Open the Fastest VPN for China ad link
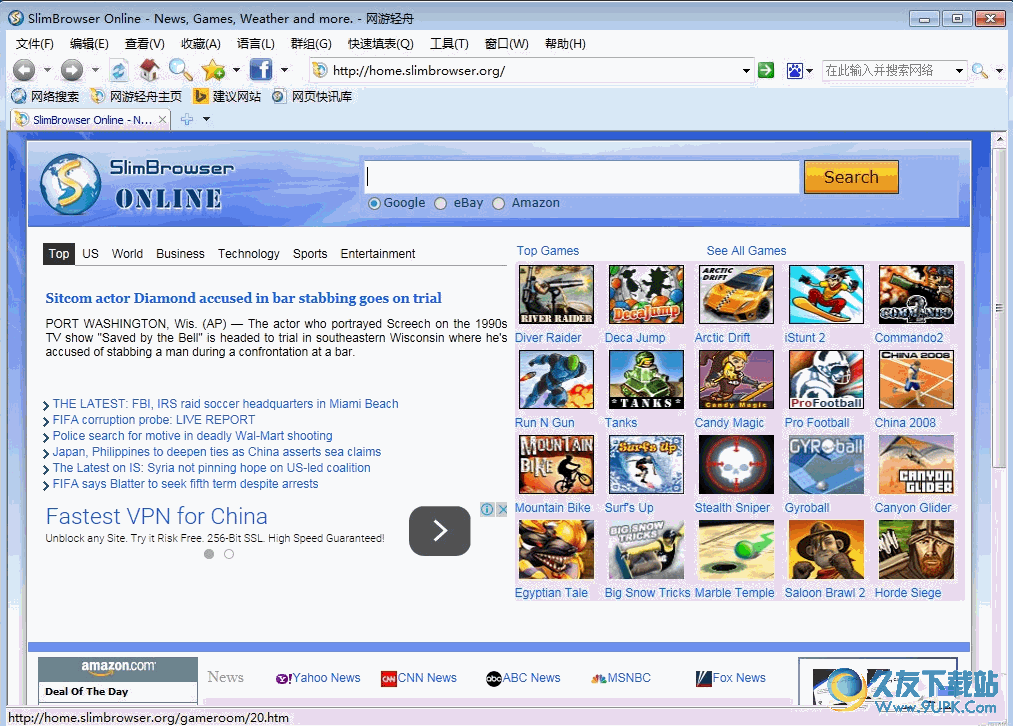Image resolution: width=1013 pixels, height=726 pixels. (157, 516)
